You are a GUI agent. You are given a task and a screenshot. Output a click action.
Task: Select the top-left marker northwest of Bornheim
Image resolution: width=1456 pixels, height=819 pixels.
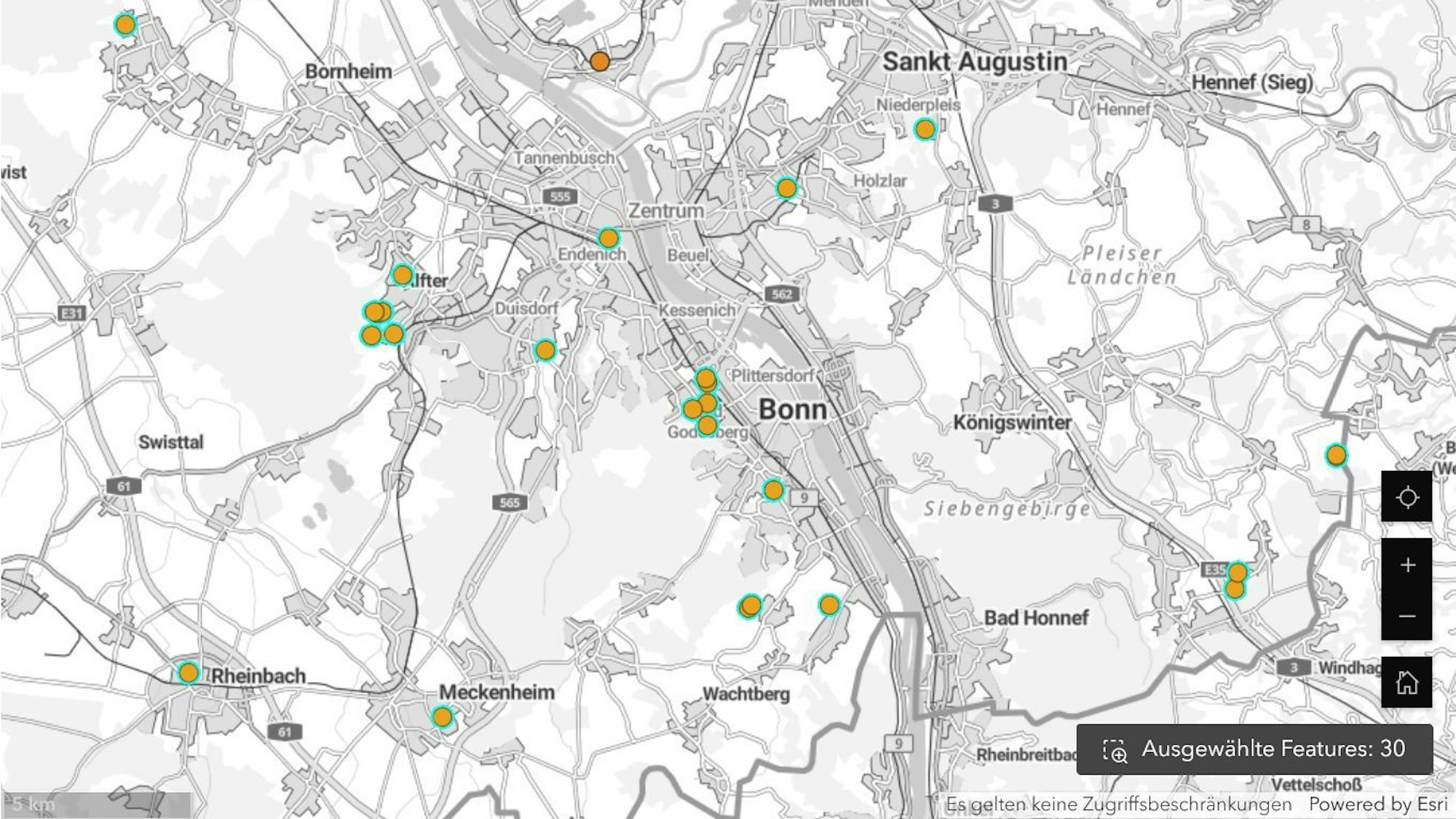[x=125, y=25]
